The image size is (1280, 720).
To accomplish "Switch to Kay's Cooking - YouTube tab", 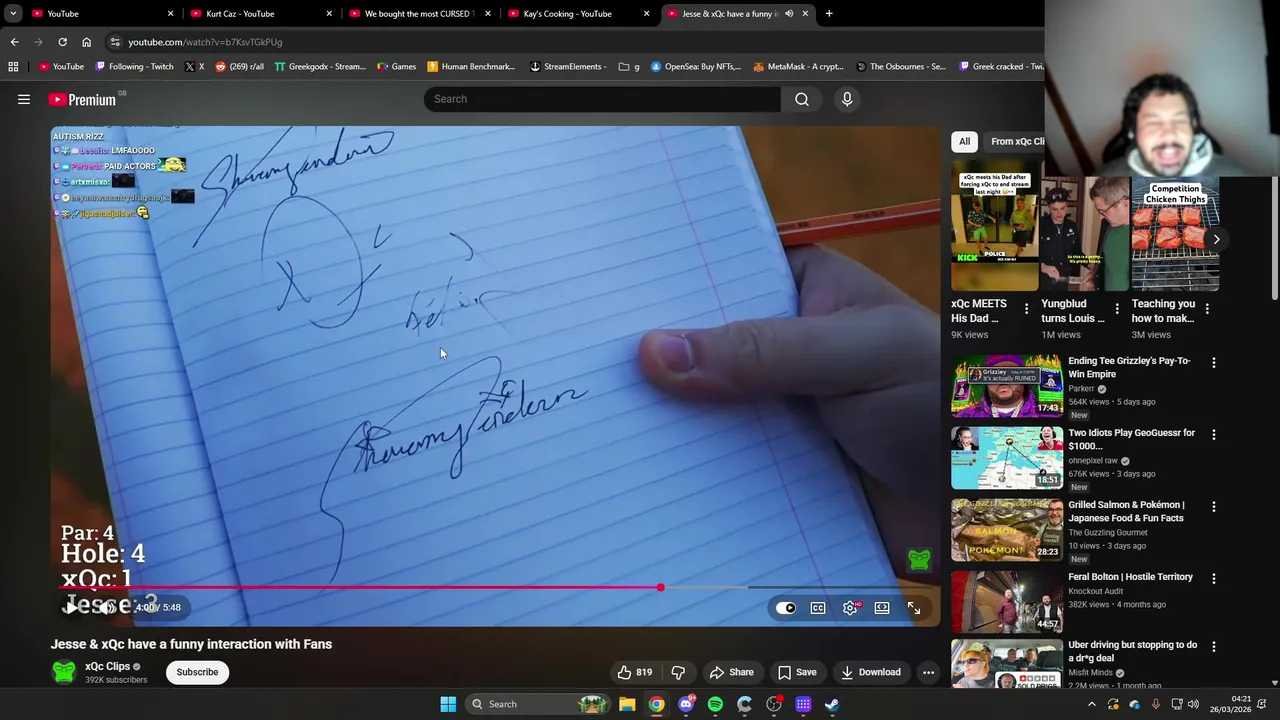I will tap(578, 14).
